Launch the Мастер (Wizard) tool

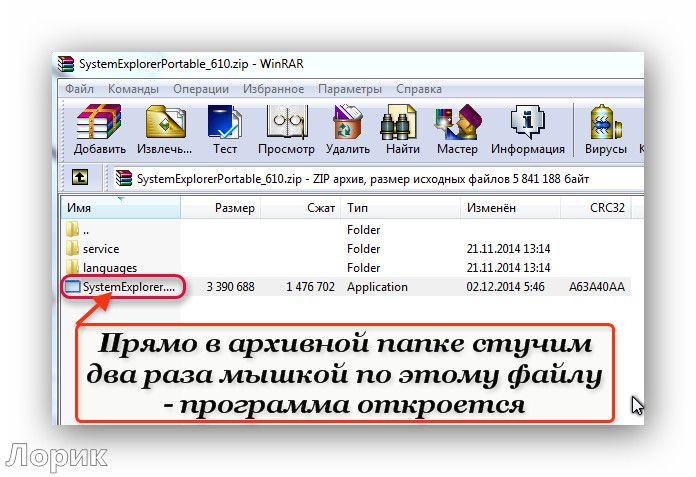(457, 122)
